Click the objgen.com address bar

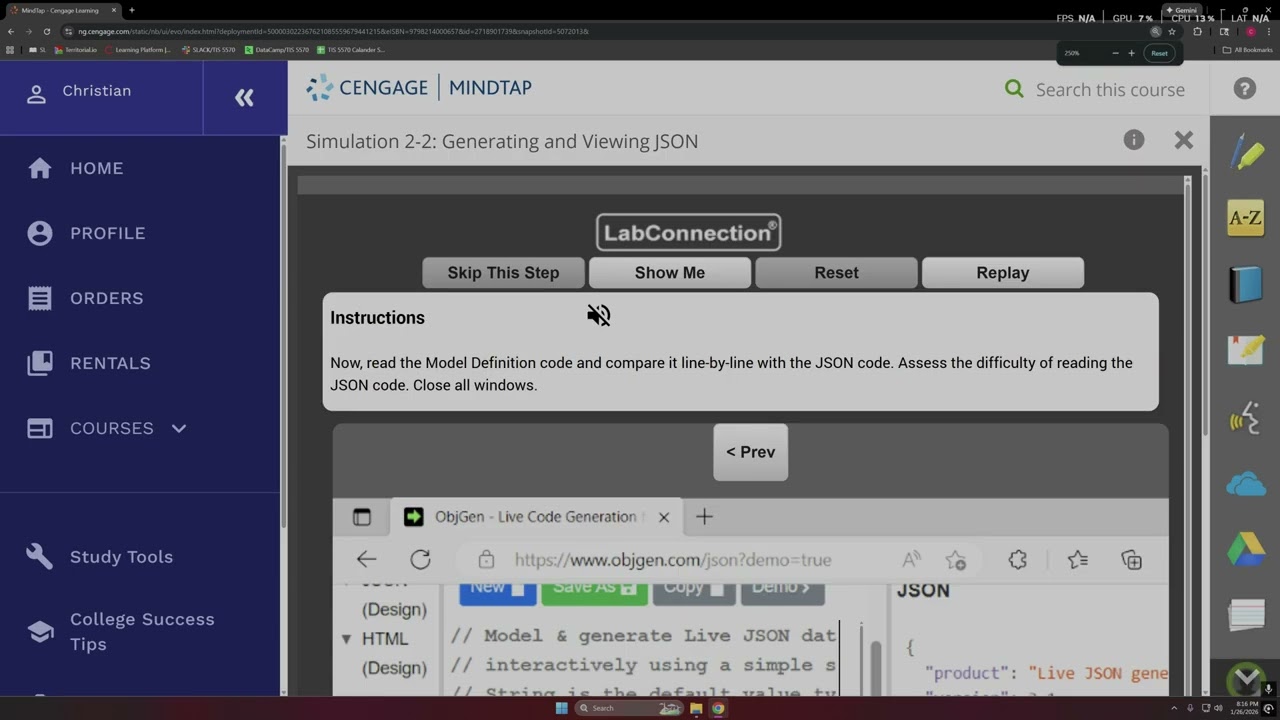[x=673, y=560]
